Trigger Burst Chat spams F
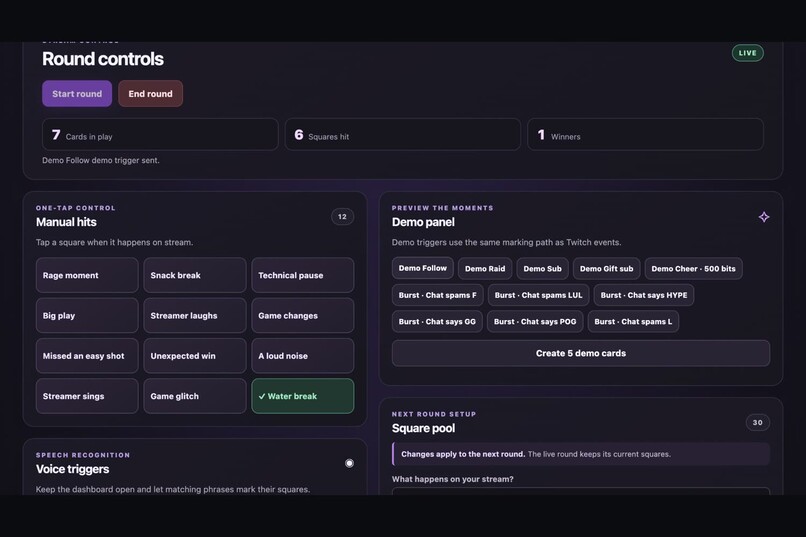 437,295
